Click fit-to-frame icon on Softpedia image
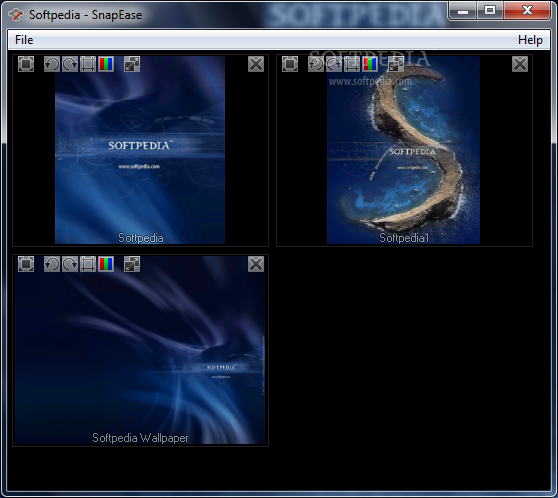 26,64
